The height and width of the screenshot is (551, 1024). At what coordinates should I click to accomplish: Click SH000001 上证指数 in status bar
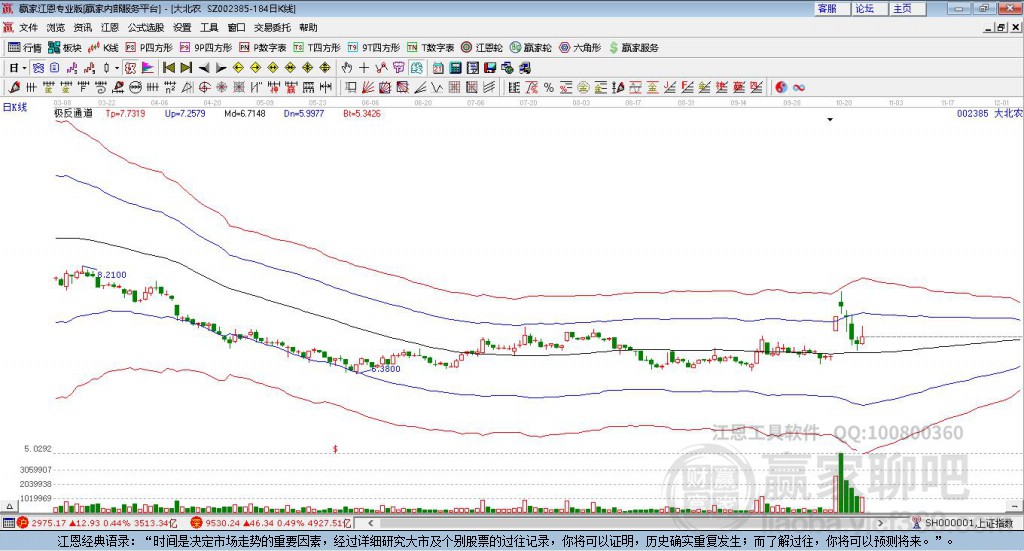(x=969, y=523)
